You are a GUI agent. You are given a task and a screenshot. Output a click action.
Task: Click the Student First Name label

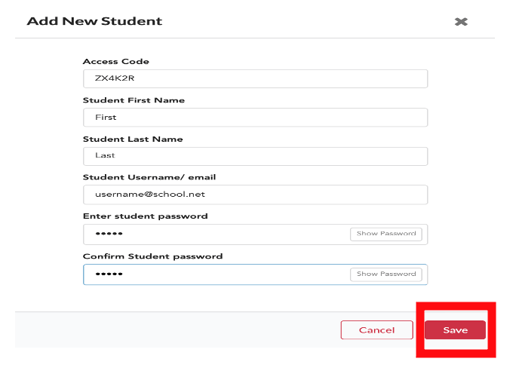point(134,100)
